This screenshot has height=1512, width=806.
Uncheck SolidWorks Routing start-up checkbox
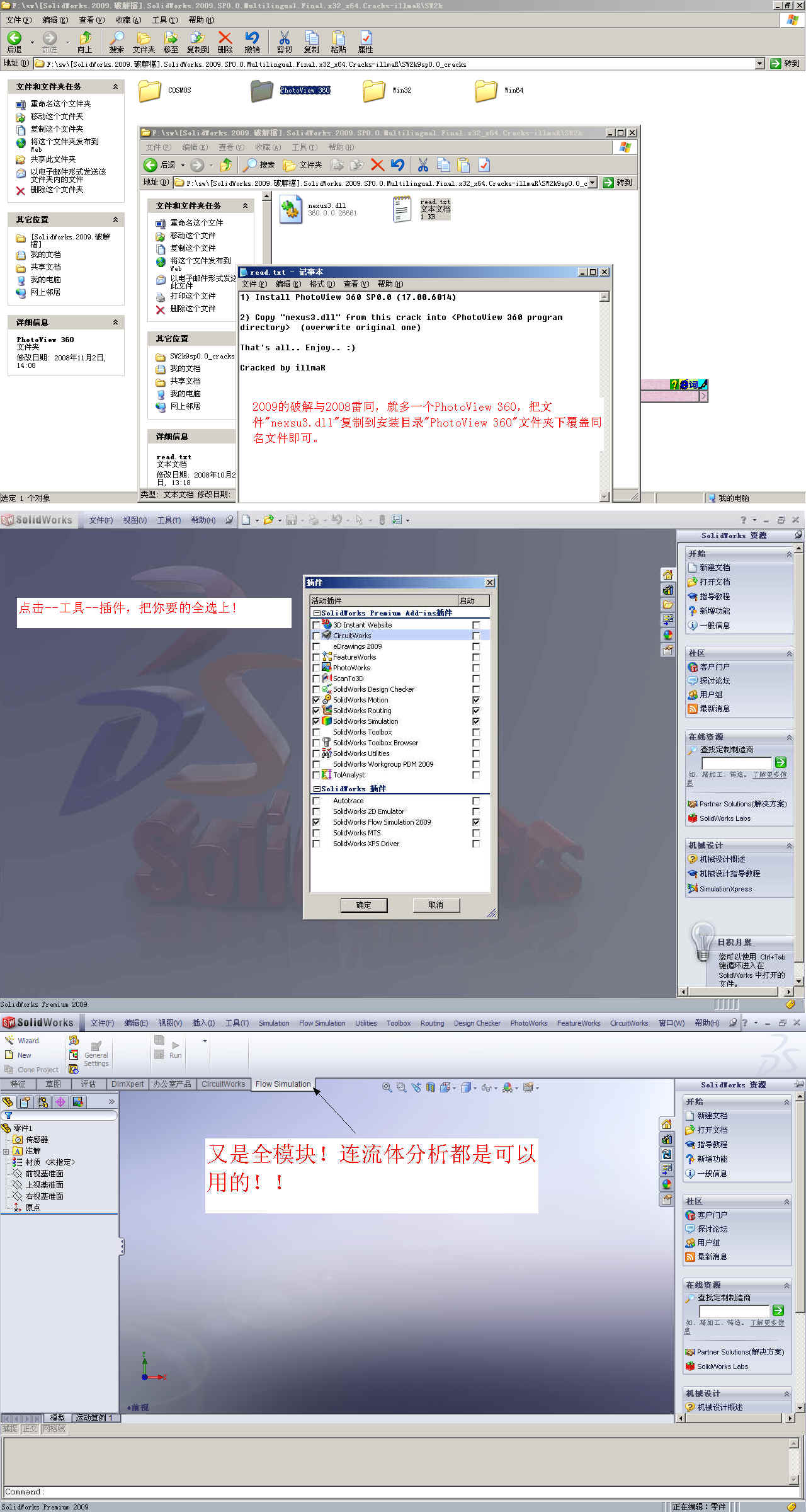pyautogui.click(x=476, y=711)
